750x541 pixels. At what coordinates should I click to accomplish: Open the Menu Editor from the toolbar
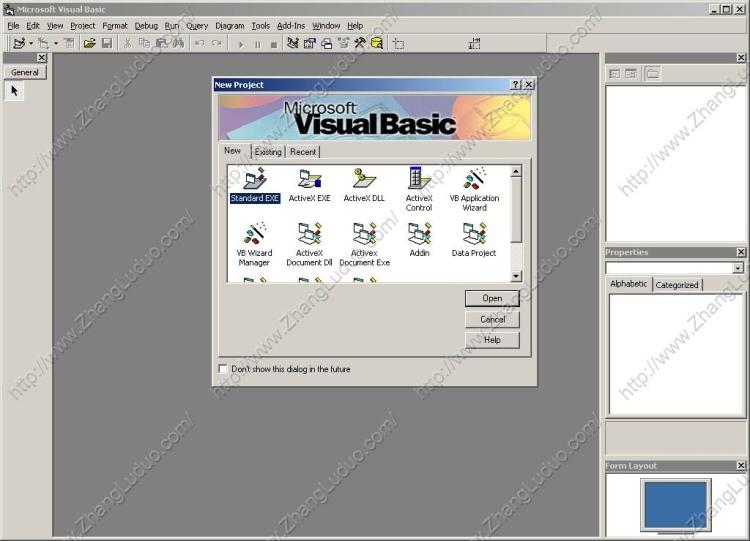(69, 44)
